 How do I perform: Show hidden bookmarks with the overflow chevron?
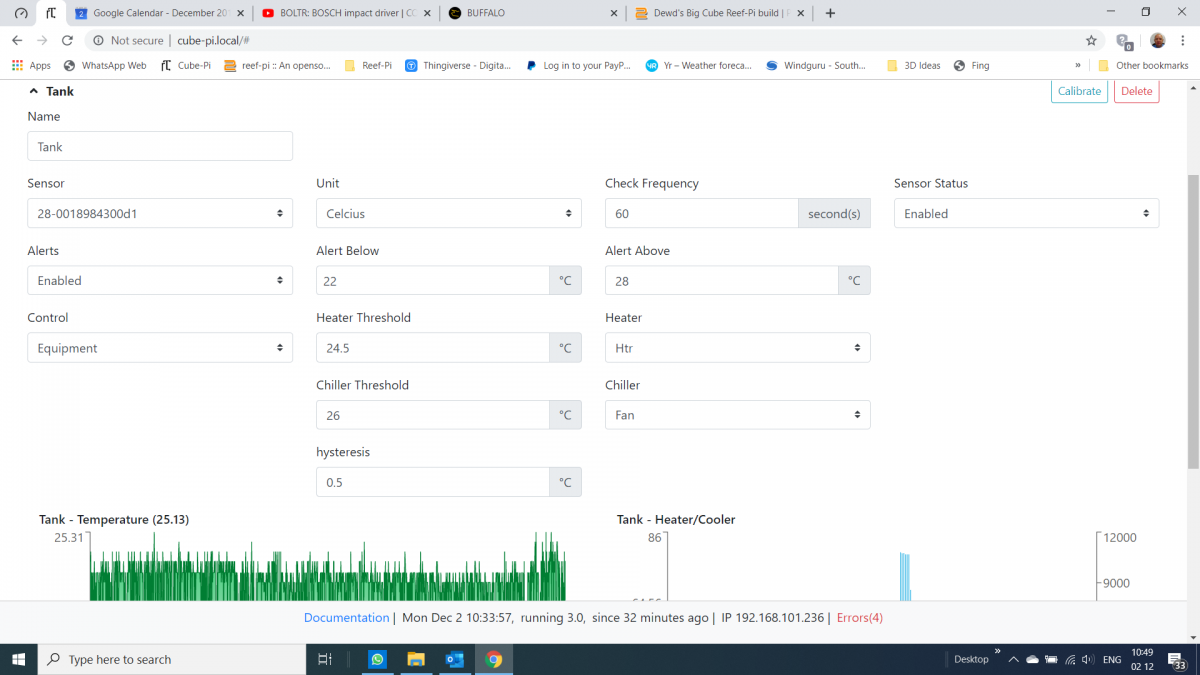1078,65
